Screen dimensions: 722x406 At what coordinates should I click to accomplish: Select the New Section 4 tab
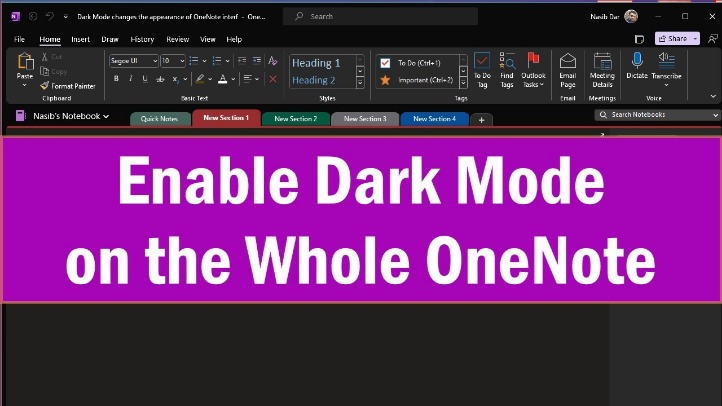[x=435, y=119]
